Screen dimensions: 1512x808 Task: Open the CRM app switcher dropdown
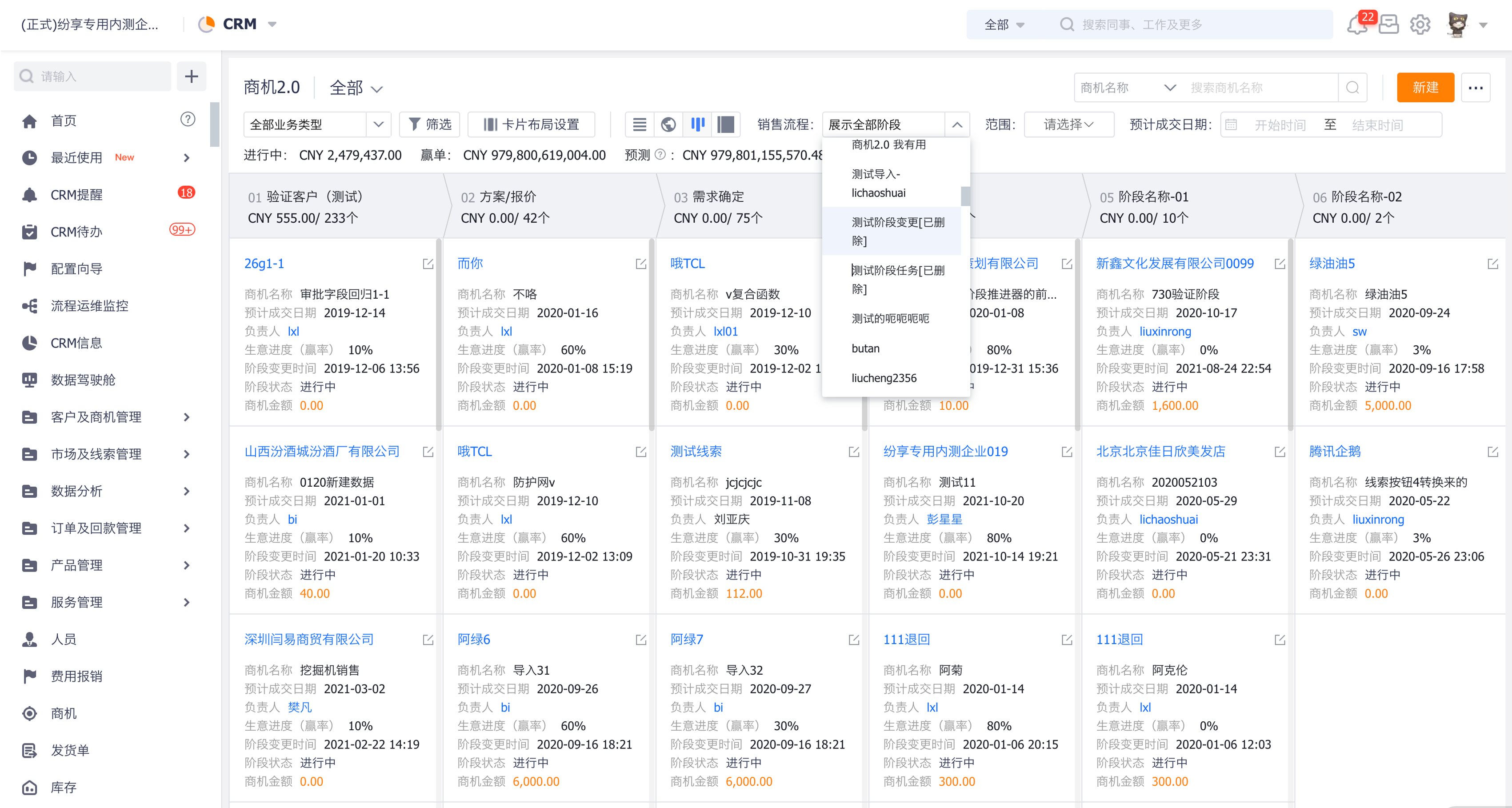(272, 24)
